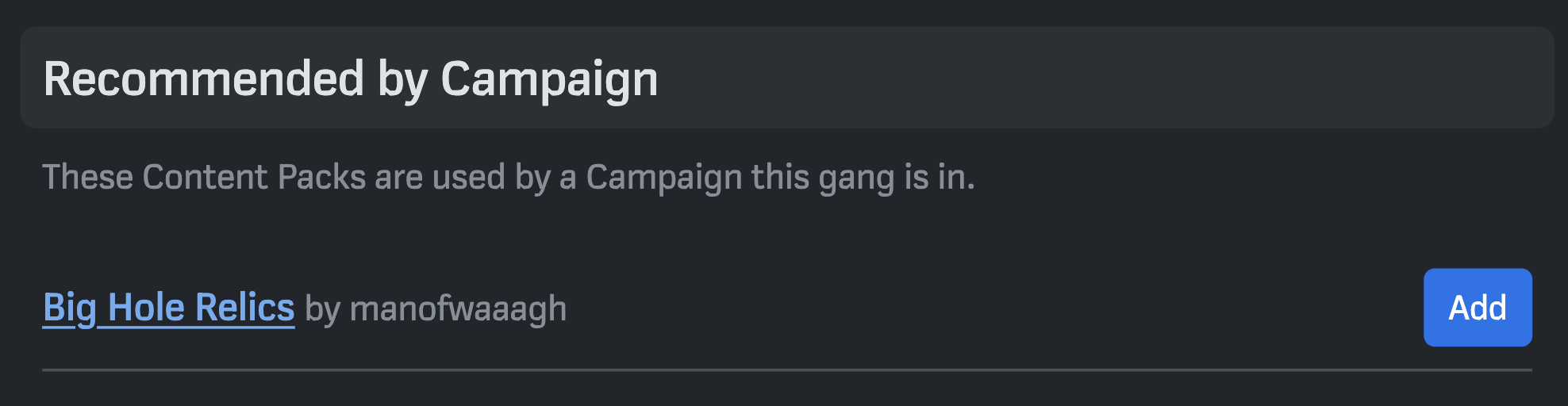Click the word "by" before manofwaaagh
This screenshot has height=406, width=1568.
coord(322,308)
